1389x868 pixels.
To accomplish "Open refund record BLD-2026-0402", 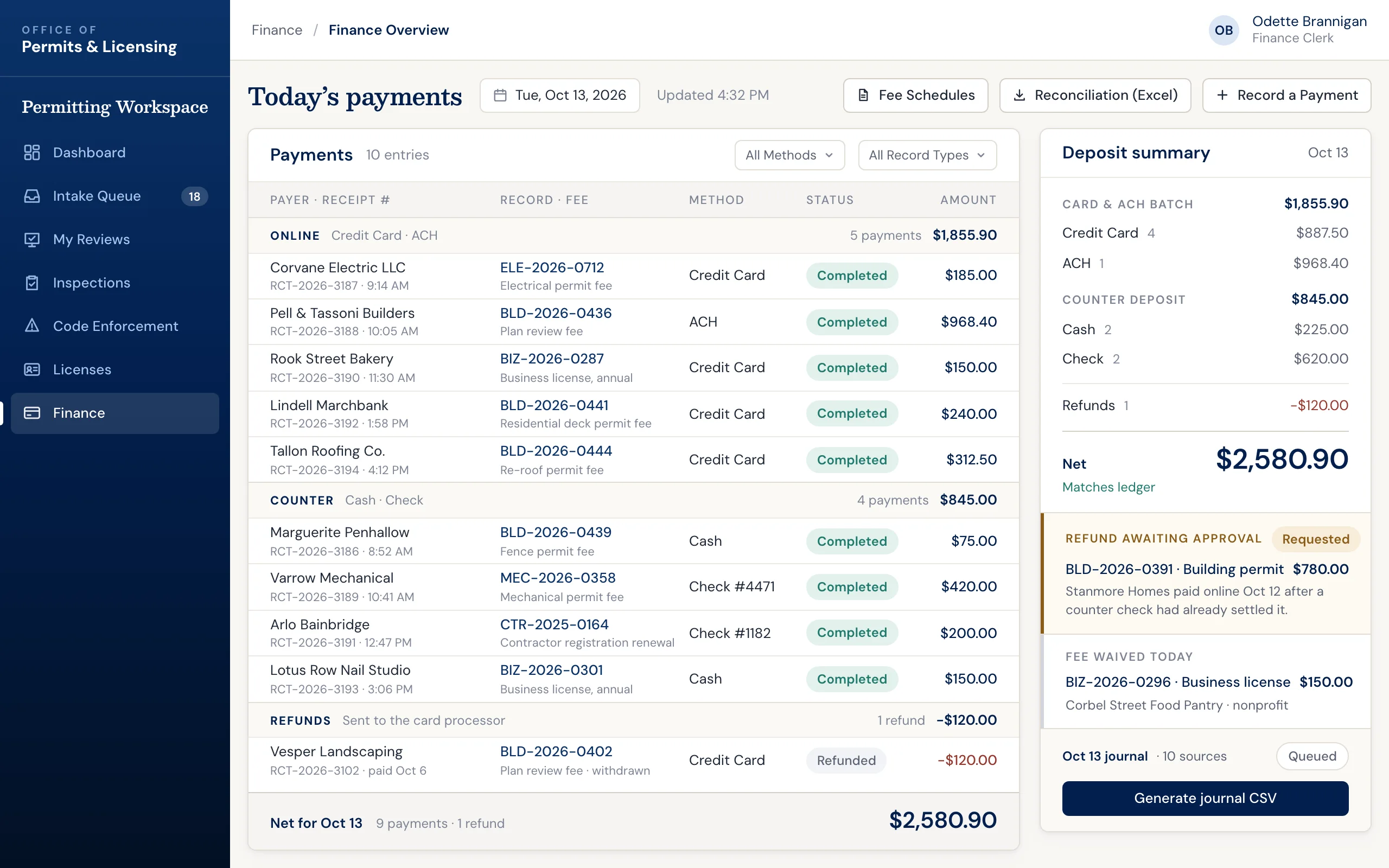I will (556, 751).
